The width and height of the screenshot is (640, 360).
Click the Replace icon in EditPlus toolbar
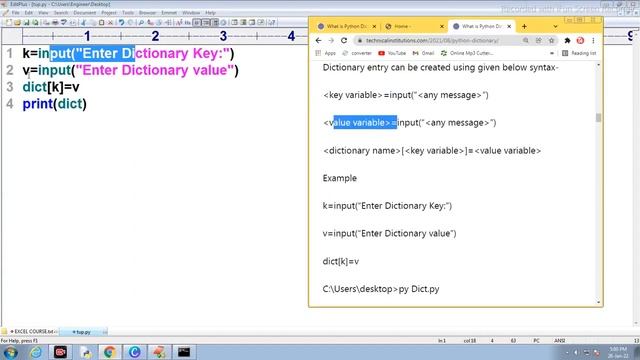(150, 22)
